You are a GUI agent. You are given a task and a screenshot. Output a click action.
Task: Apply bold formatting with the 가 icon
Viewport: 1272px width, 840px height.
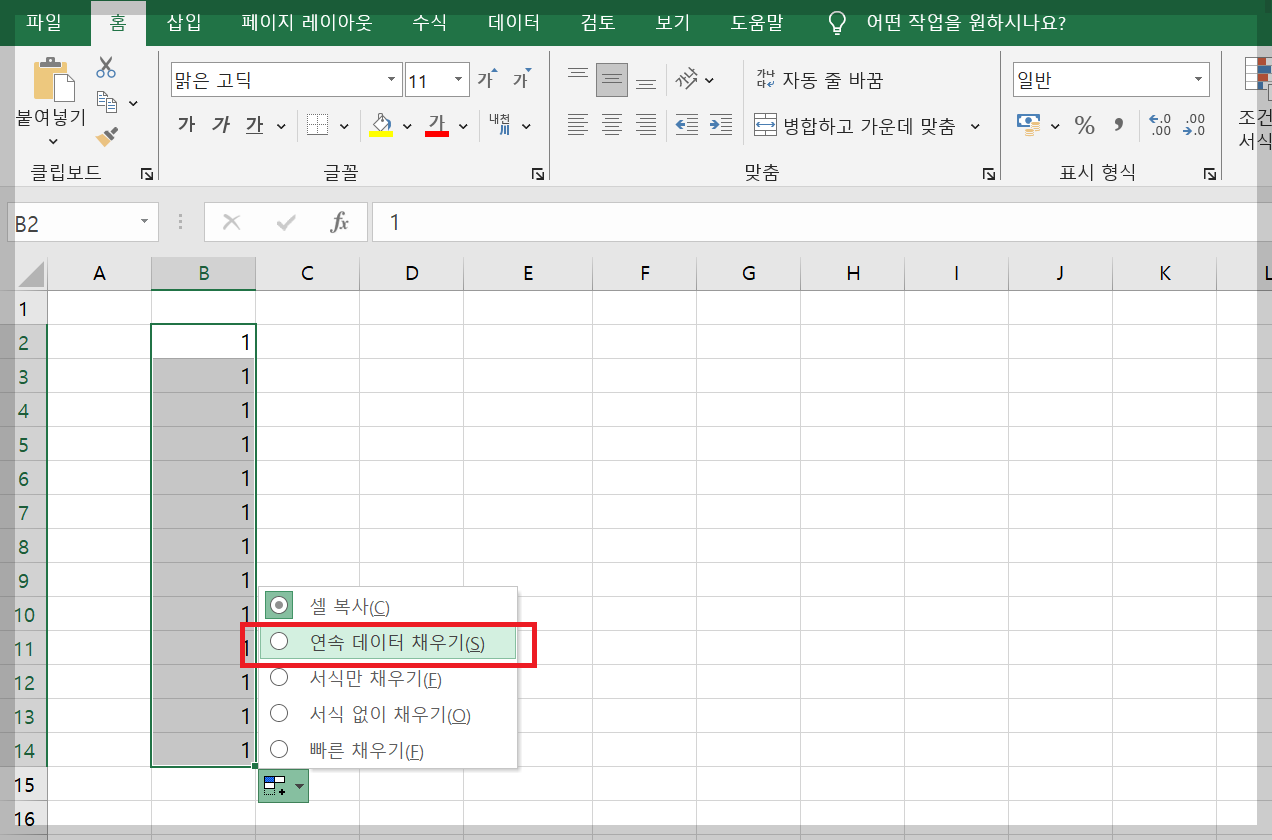click(x=185, y=124)
